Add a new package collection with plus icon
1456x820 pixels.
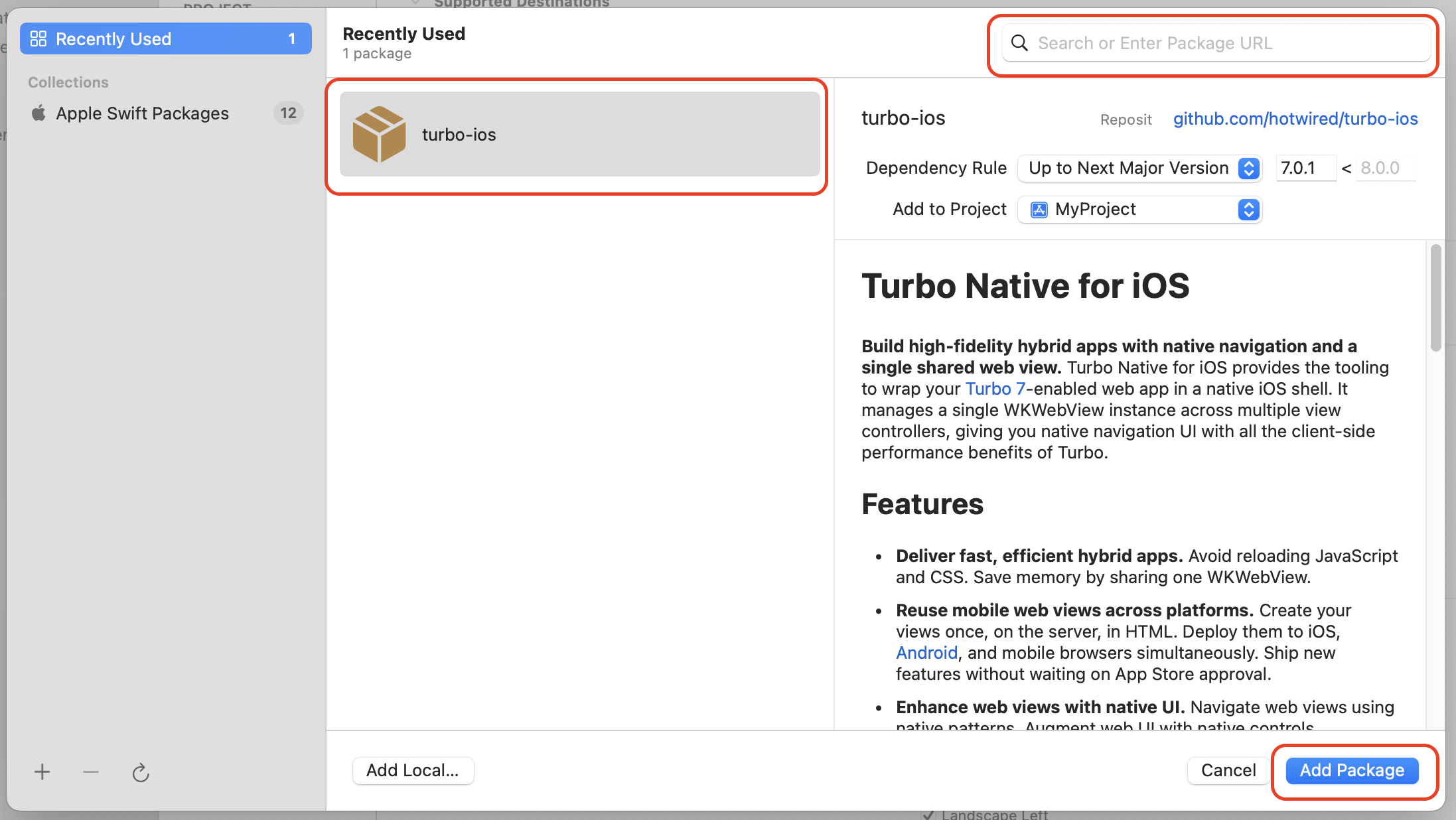coord(42,772)
